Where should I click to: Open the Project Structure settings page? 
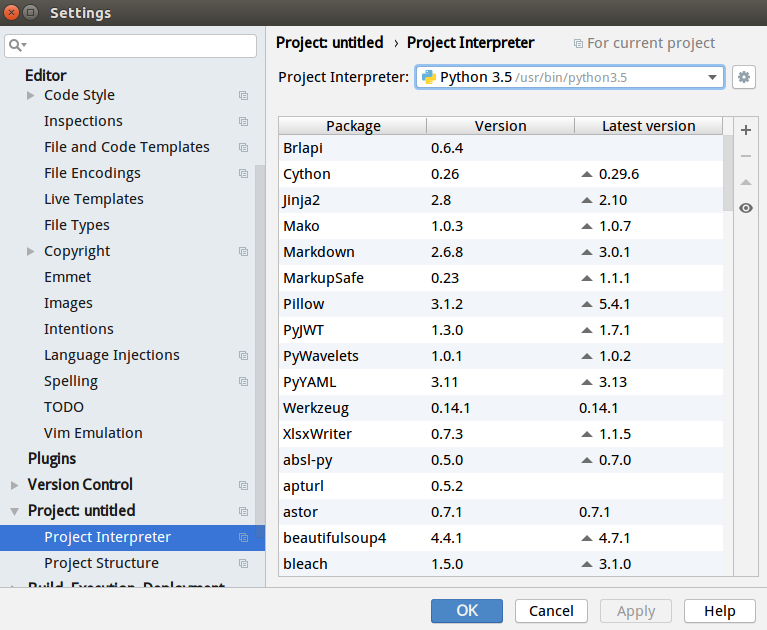[x=101, y=563]
